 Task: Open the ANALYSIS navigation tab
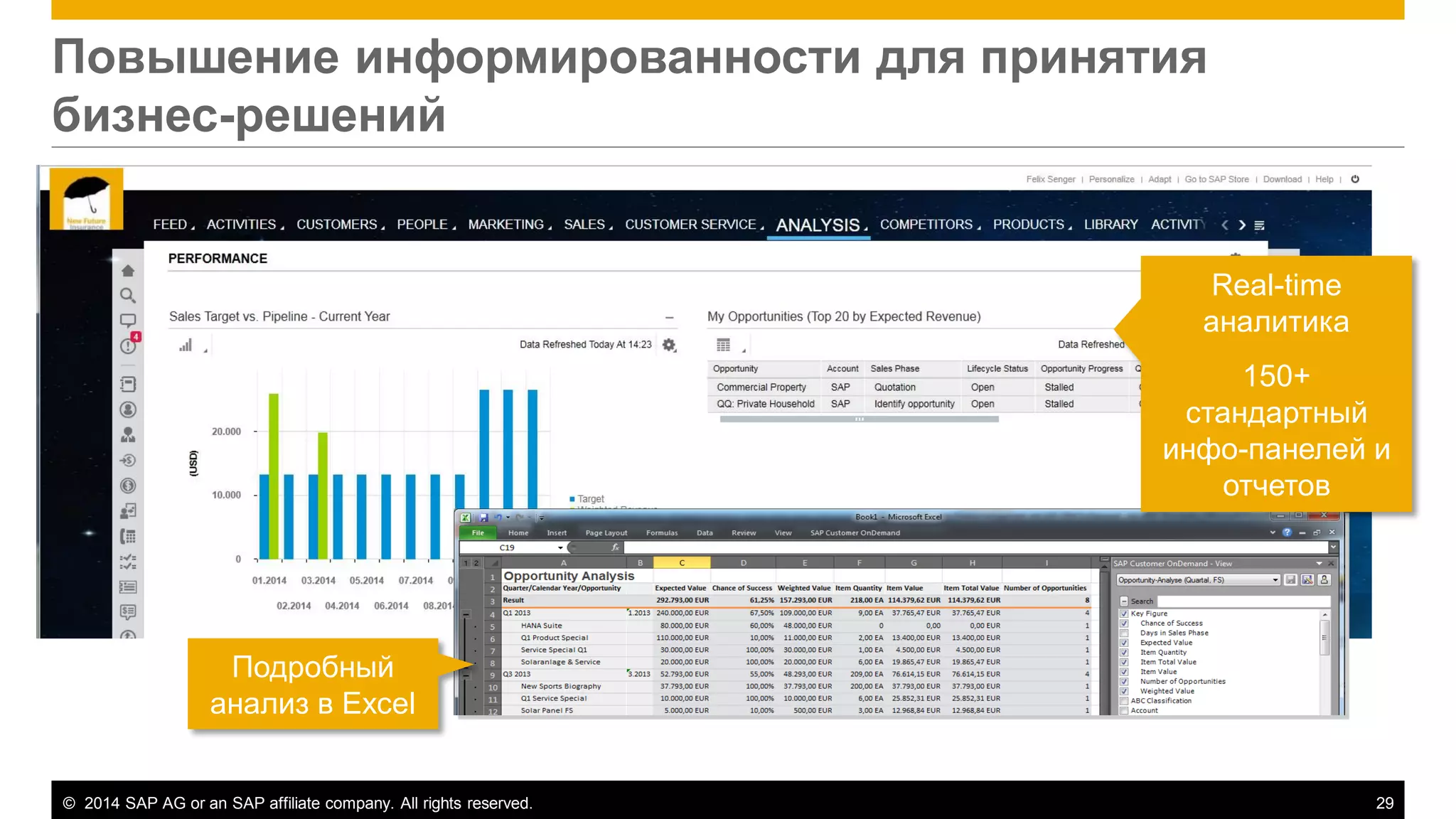(818, 225)
